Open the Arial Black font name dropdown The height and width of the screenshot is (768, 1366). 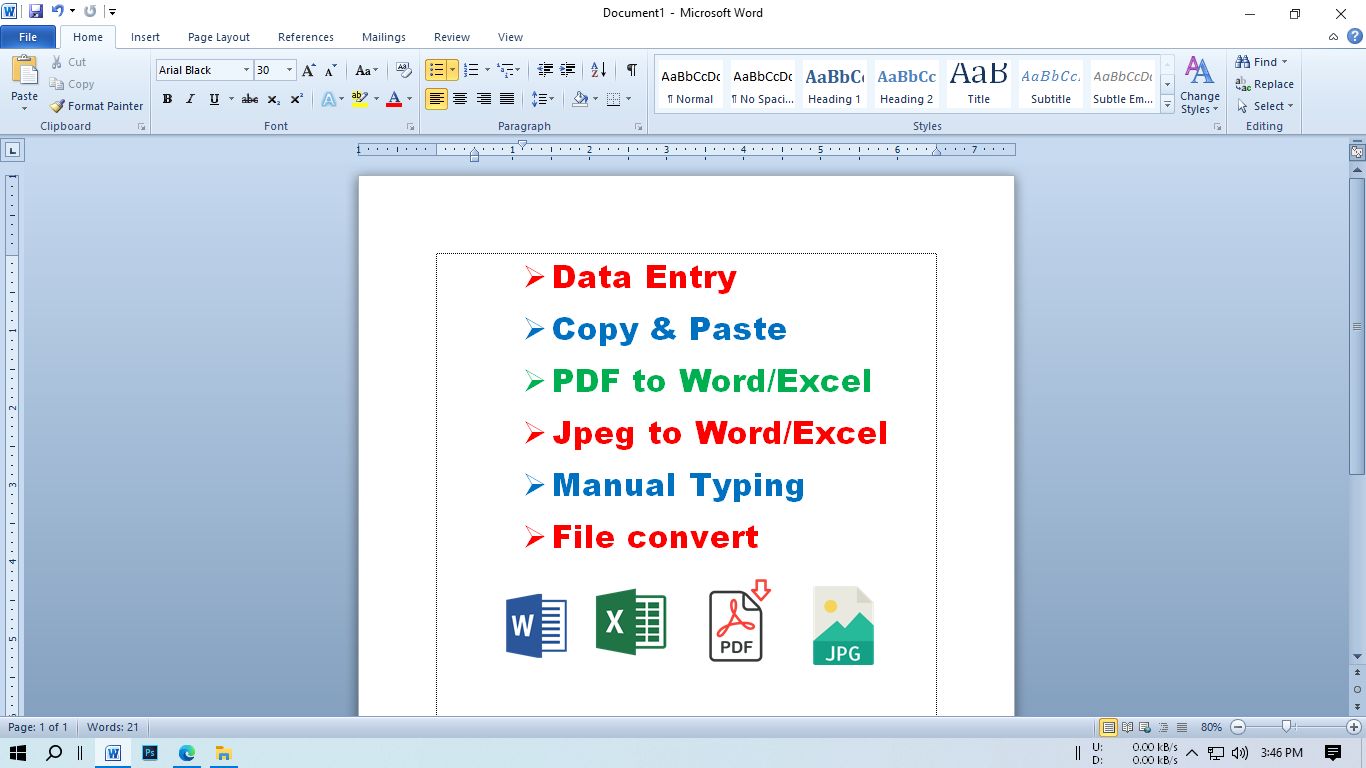point(246,70)
